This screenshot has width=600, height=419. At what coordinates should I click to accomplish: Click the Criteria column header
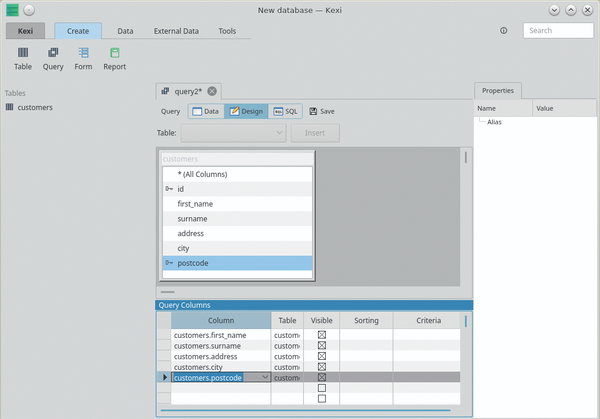[429, 321]
